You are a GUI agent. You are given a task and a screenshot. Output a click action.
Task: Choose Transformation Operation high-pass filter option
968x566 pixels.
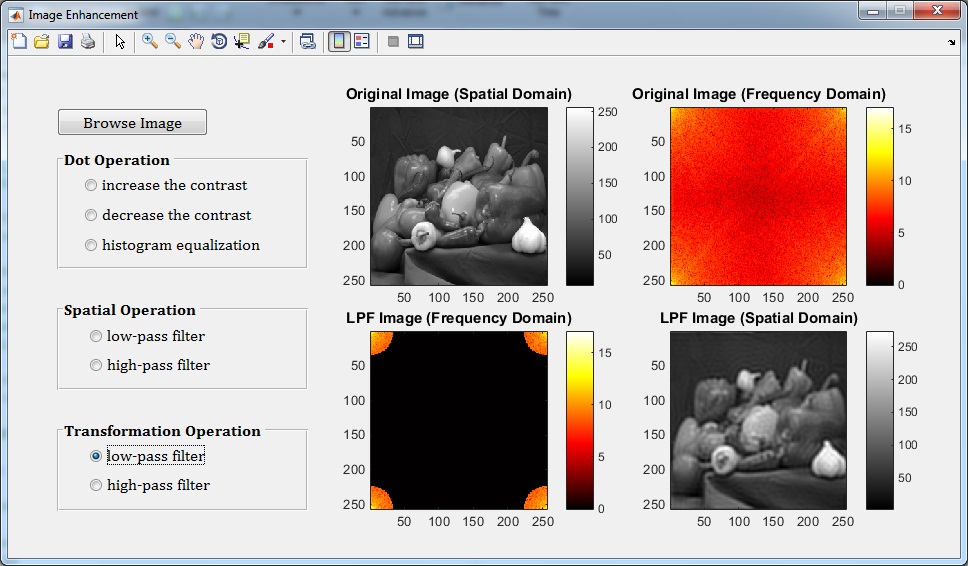(x=97, y=485)
